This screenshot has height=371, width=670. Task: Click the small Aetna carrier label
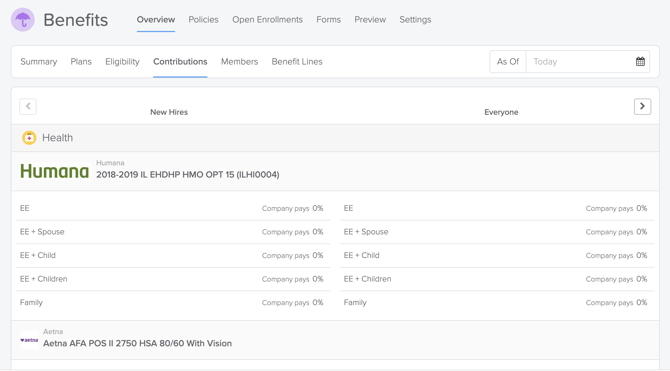[53, 332]
